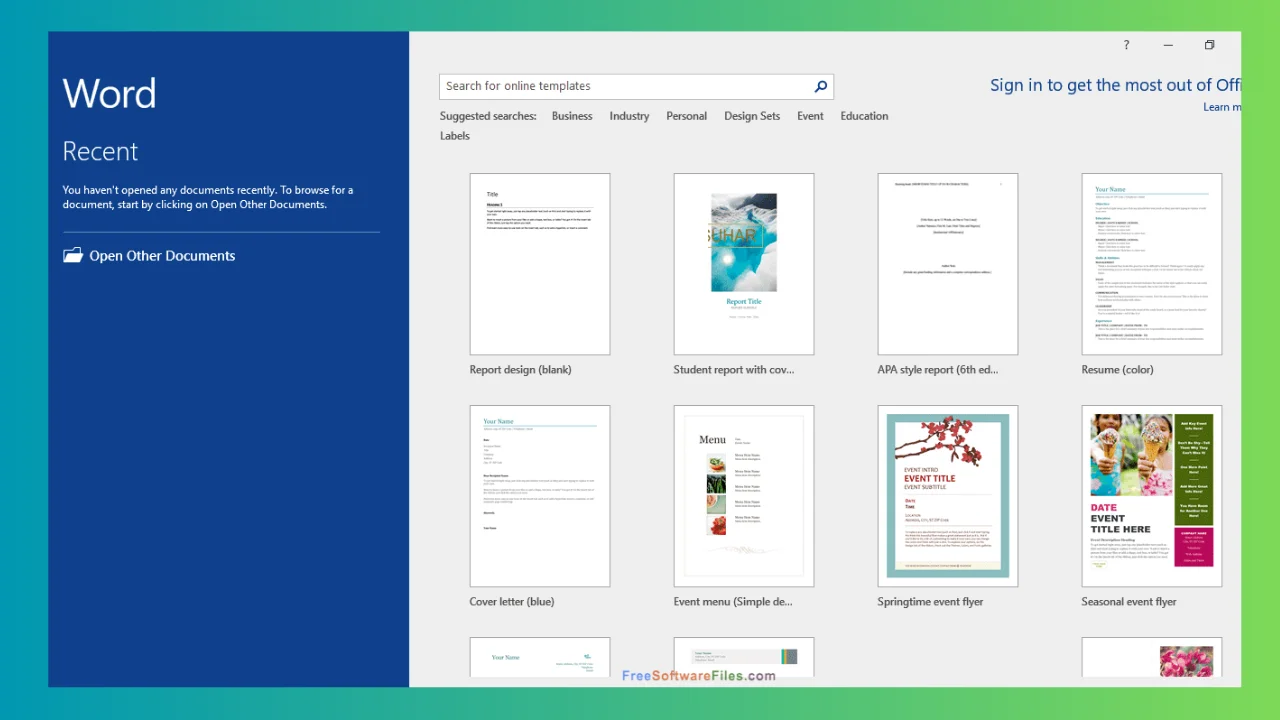Open the Seasonal event flyer thumbnail
1280x720 pixels.
pyautogui.click(x=1152, y=496)
